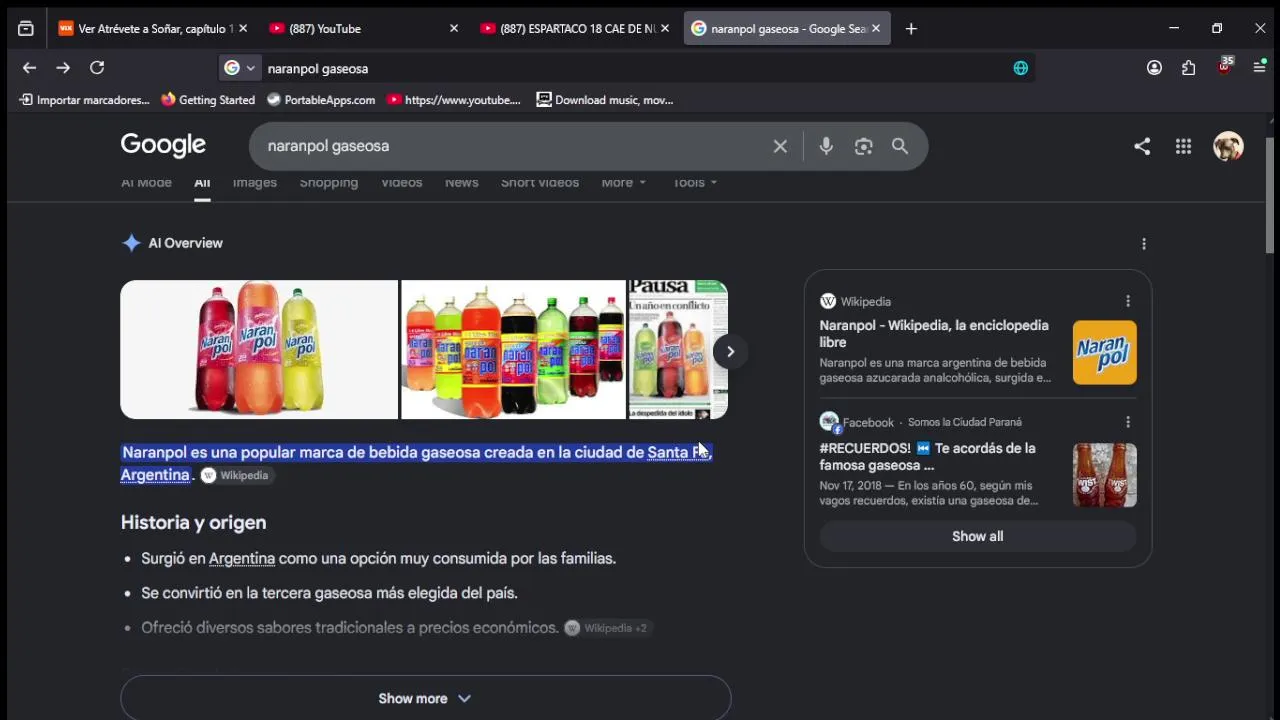
Task: Select the Images search tab
Action: pyautogui.click(x=255, y=183)
